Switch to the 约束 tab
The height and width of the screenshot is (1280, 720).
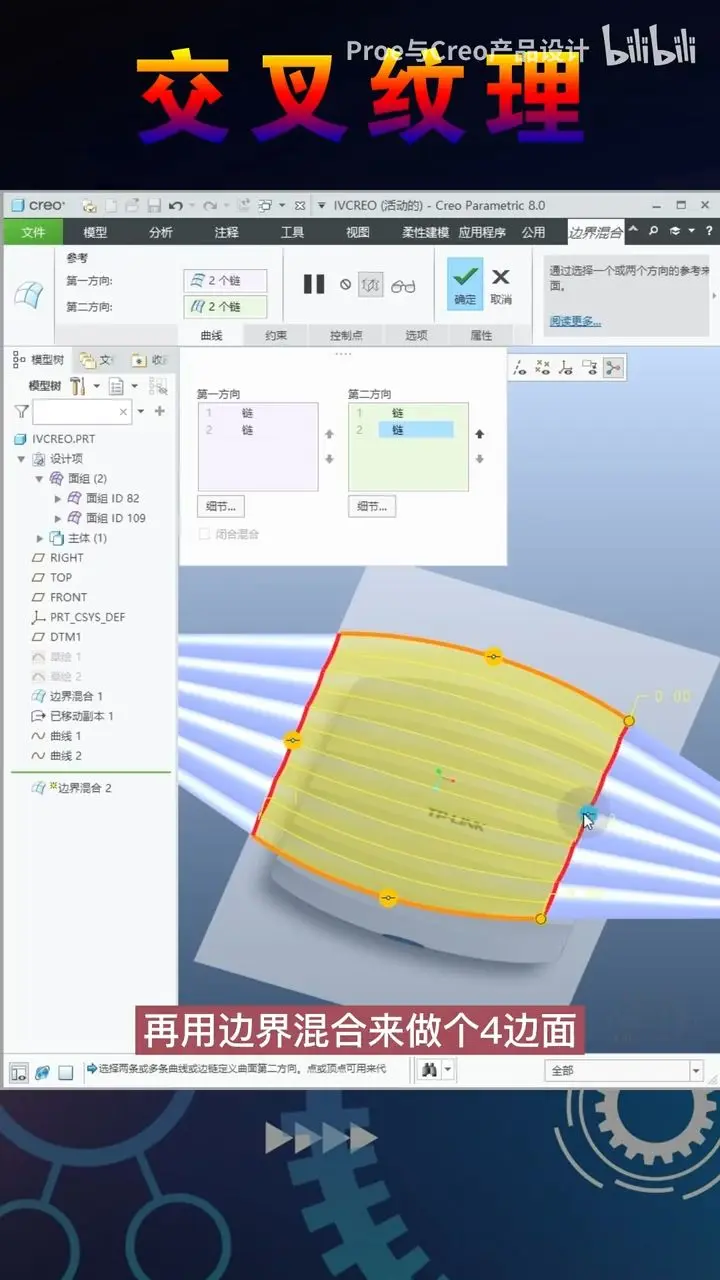[x=277, y=335]
